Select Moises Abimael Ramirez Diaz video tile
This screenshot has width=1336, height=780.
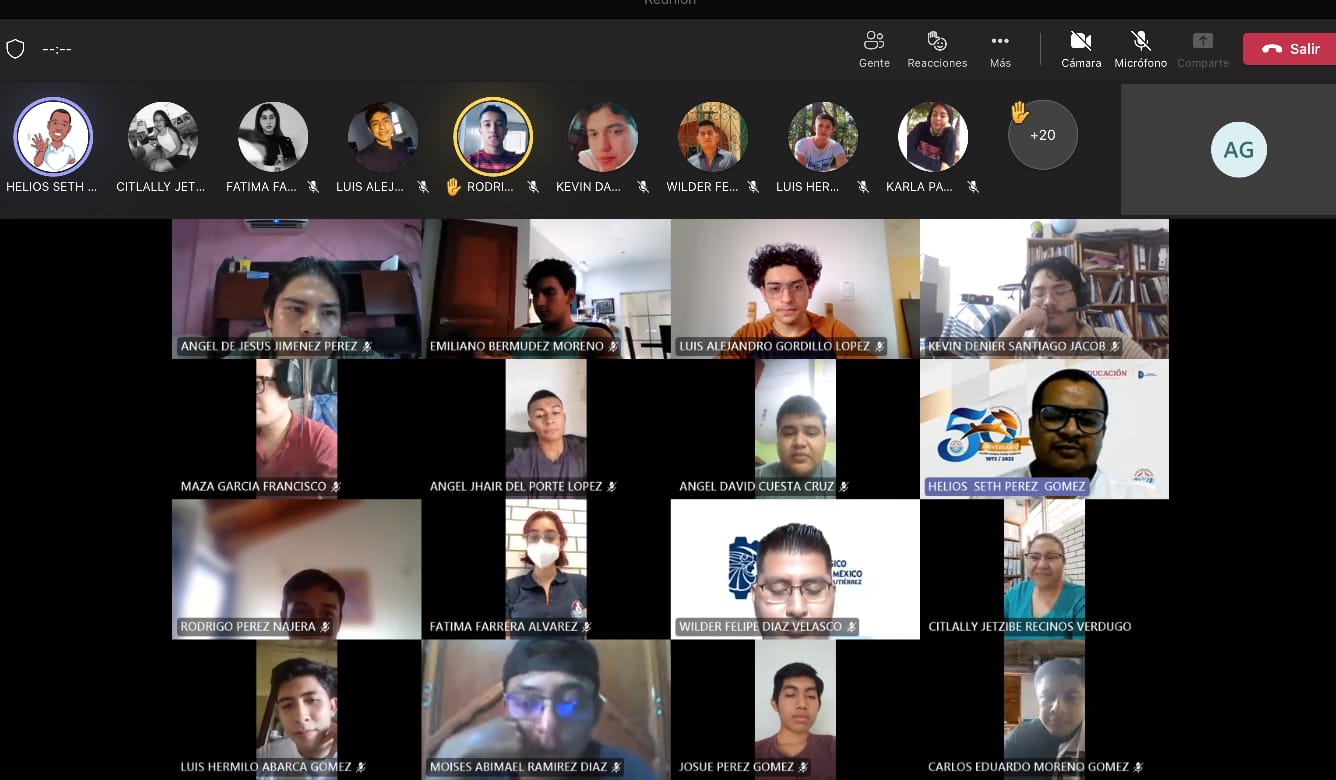click(x=546, y=710)
